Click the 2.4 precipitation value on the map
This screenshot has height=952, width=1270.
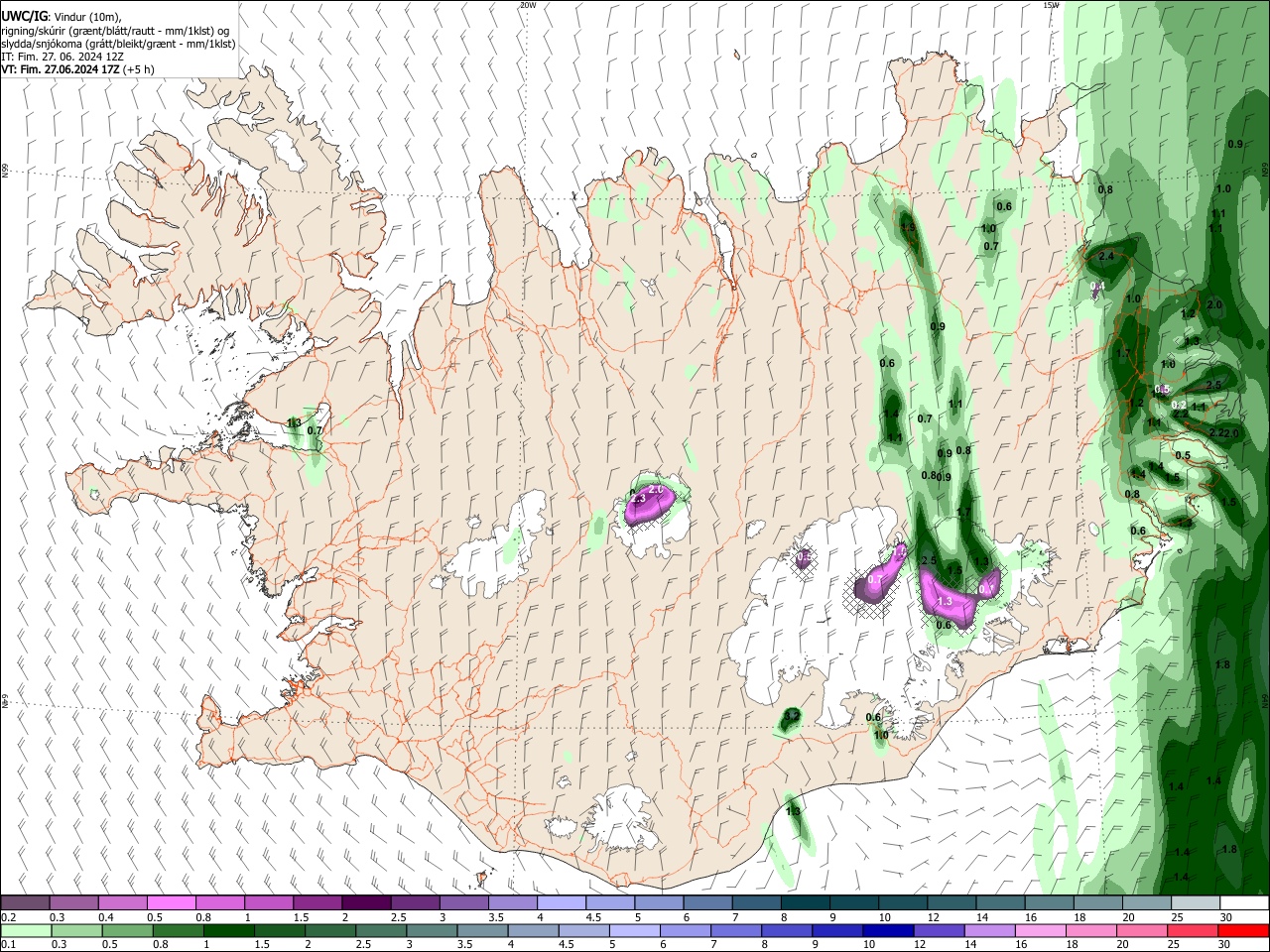[x=1107, y=256]
